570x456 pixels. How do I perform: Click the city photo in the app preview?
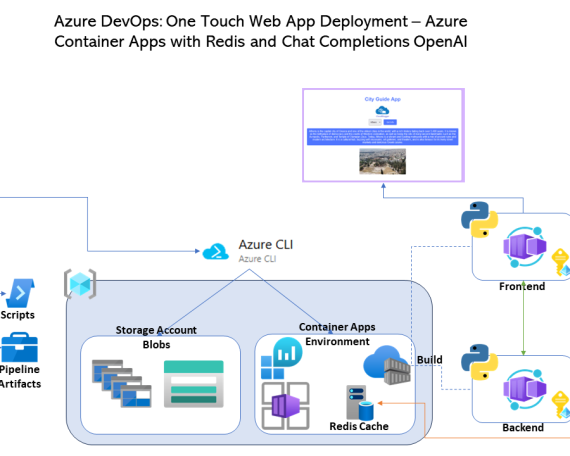[382, 161]
